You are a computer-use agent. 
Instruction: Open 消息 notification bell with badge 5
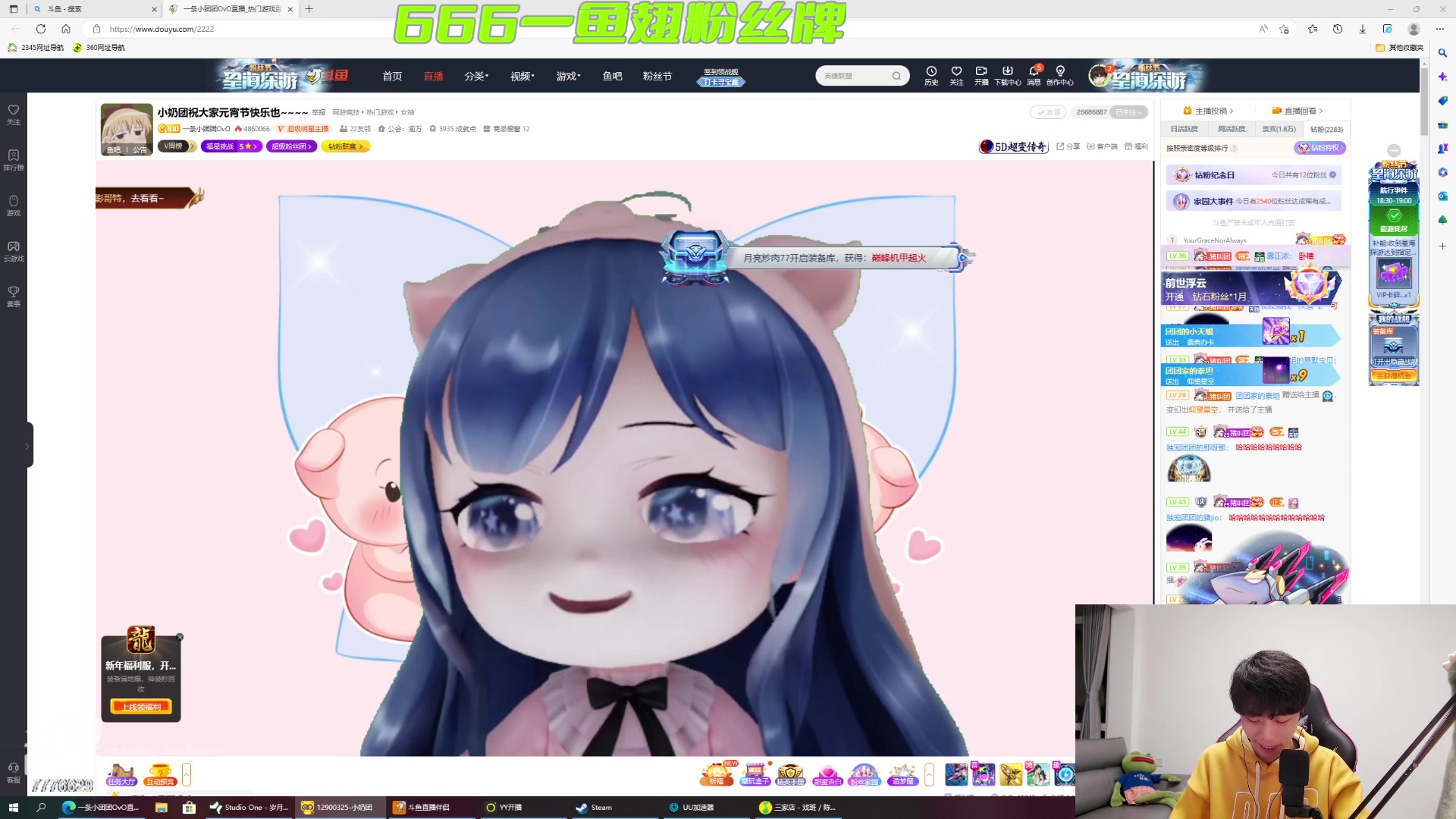(1033, 75)
